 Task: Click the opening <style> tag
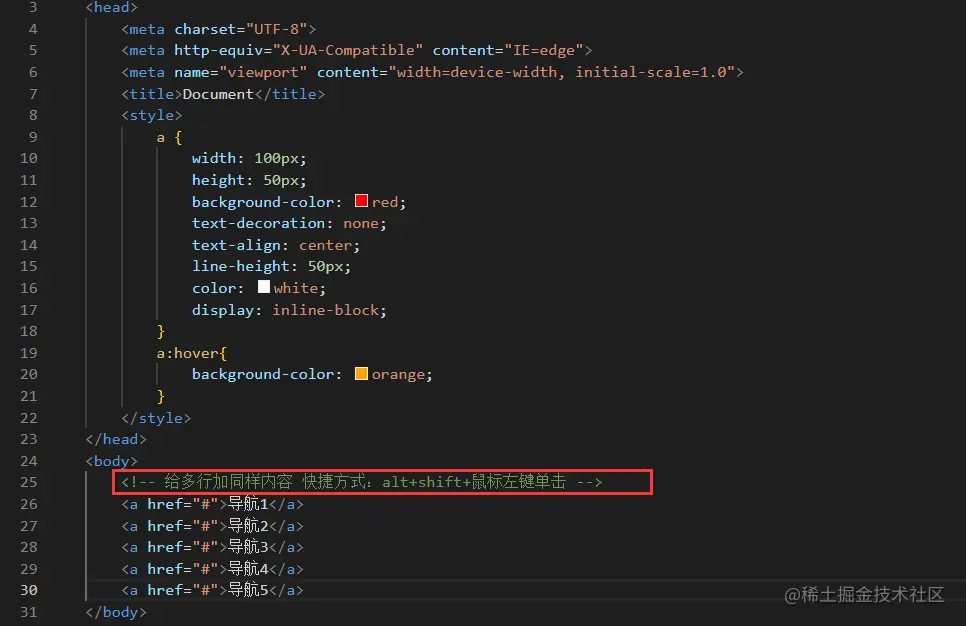[152, 115]
